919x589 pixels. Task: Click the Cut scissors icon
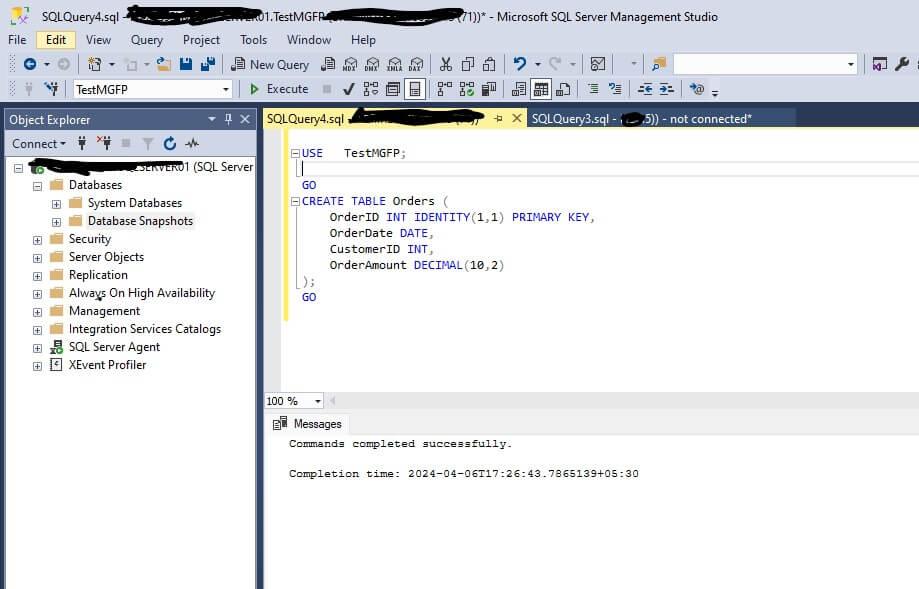click(446, 64)
